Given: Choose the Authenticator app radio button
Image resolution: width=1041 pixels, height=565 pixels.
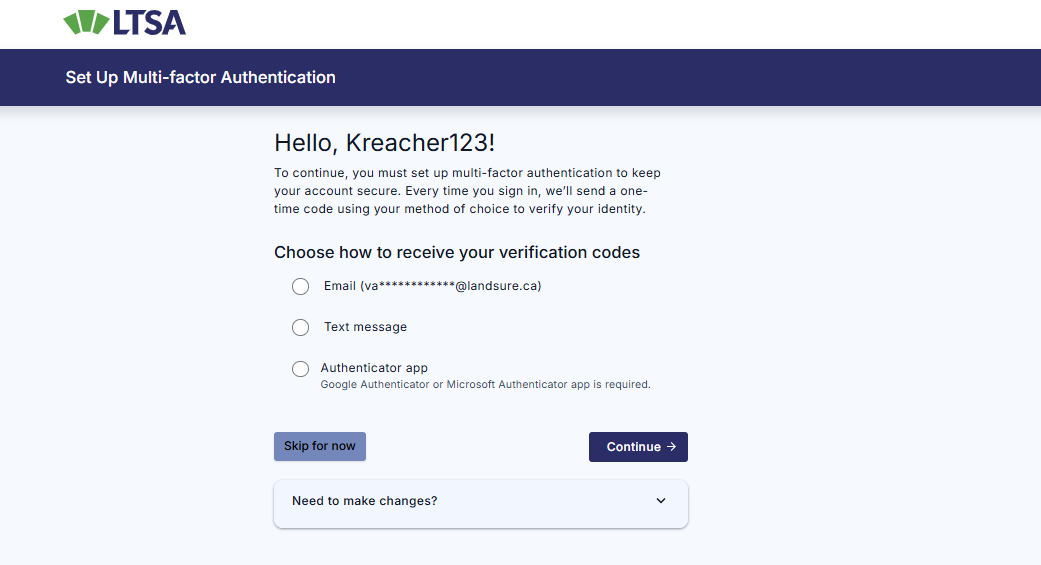Looking at the screenshot, I should 300,369.
